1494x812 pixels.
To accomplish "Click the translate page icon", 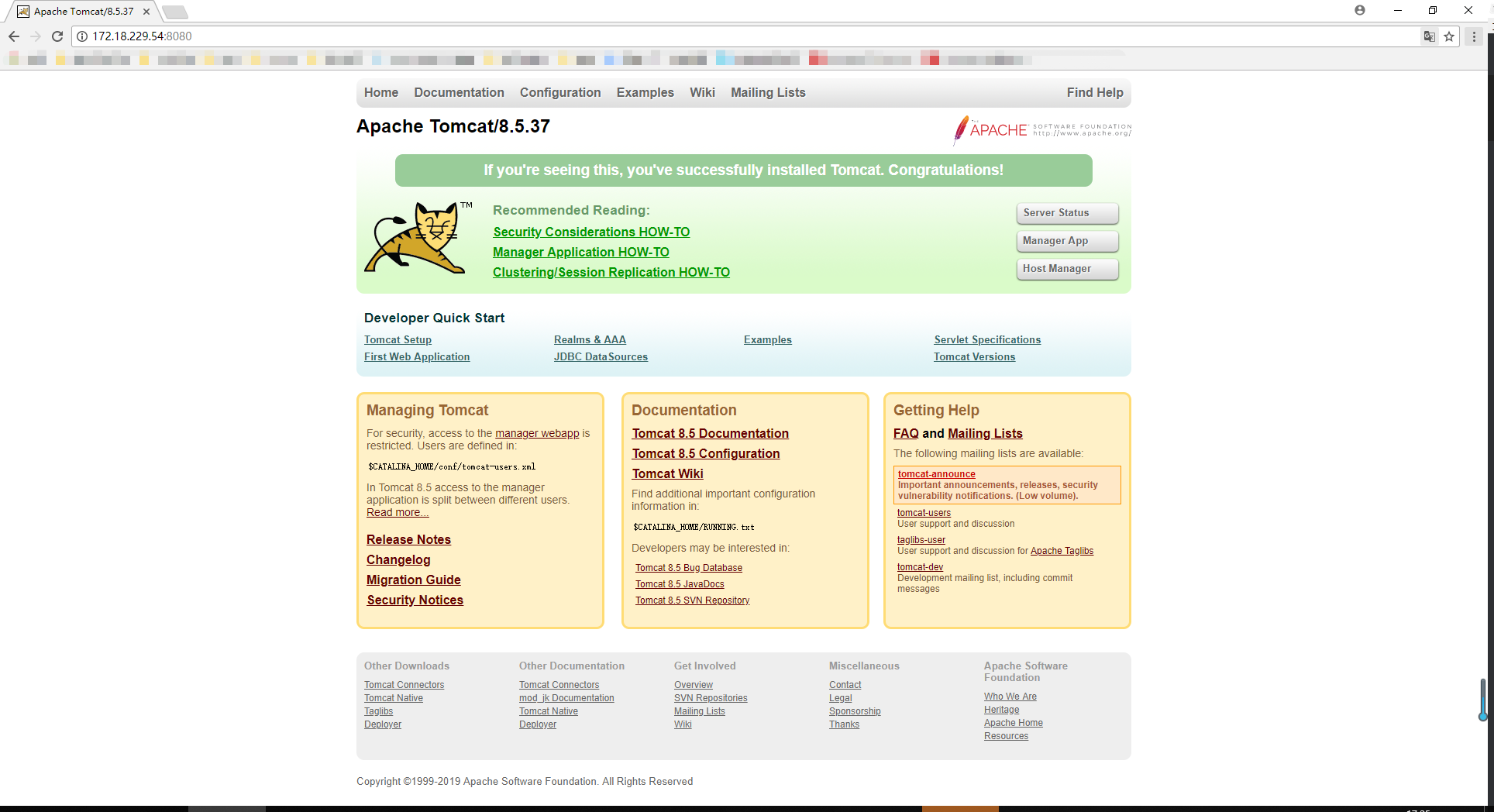I will (1429, 36).
